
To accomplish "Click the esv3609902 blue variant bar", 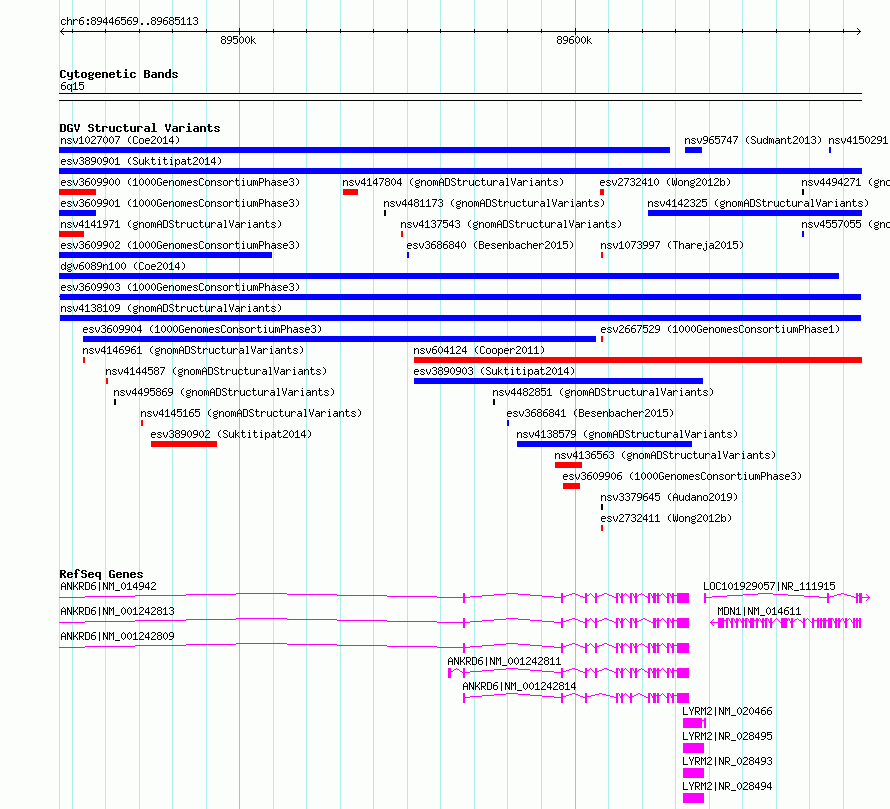I will (x=165, y=255).
